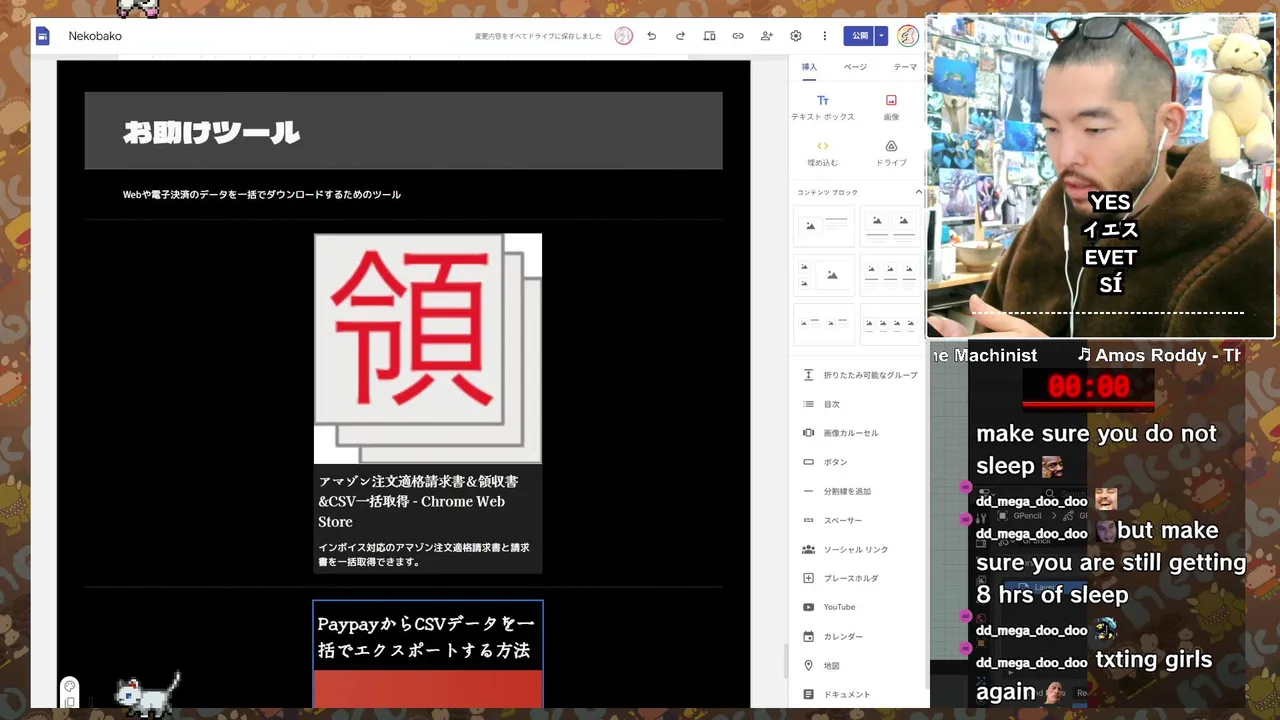Open the site settings gear
Screen dimensions: 1280x720
(796, 36)
